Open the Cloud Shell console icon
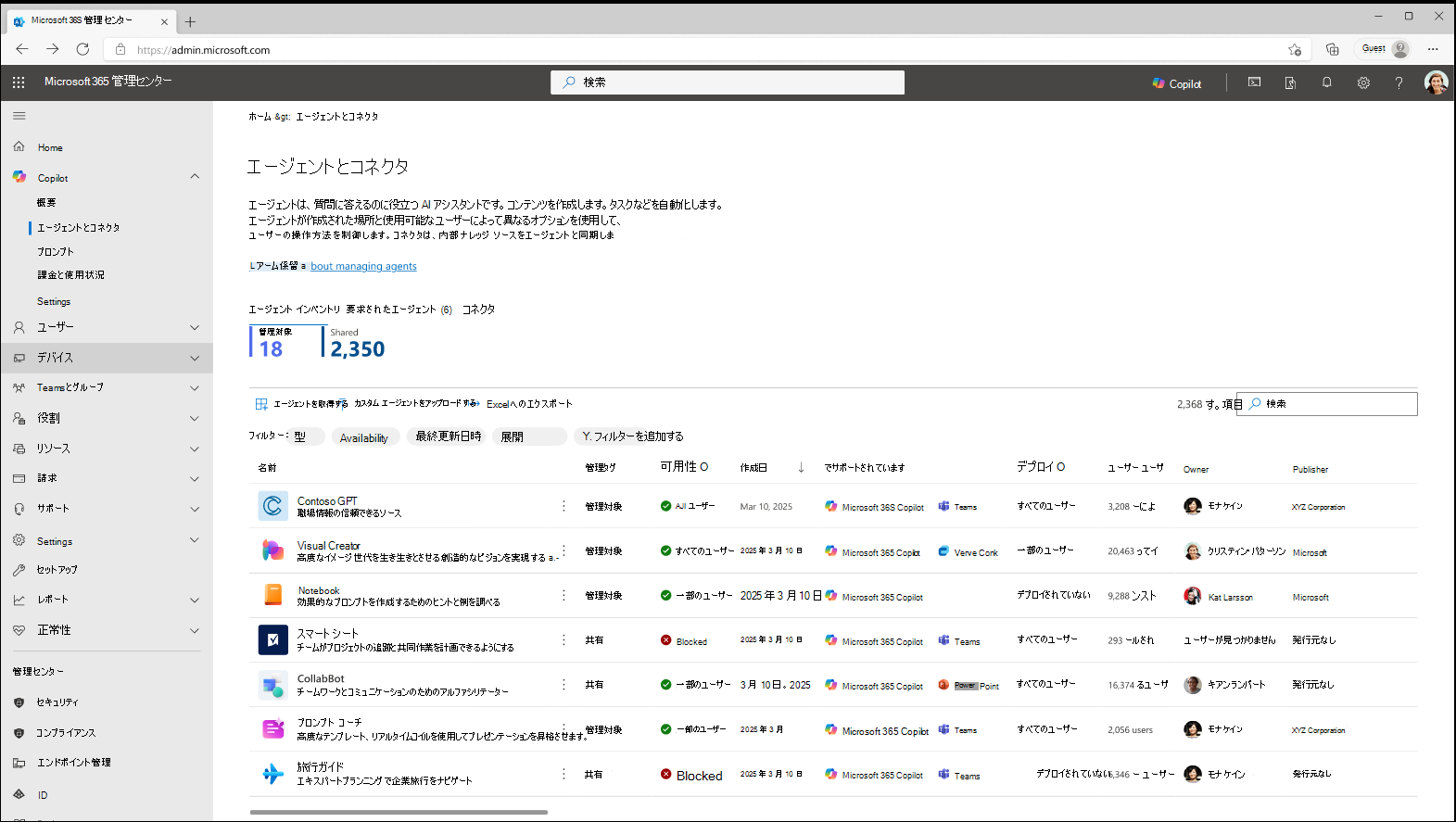Screen dimensions: 1456x822 click(x=1254, y=82)
